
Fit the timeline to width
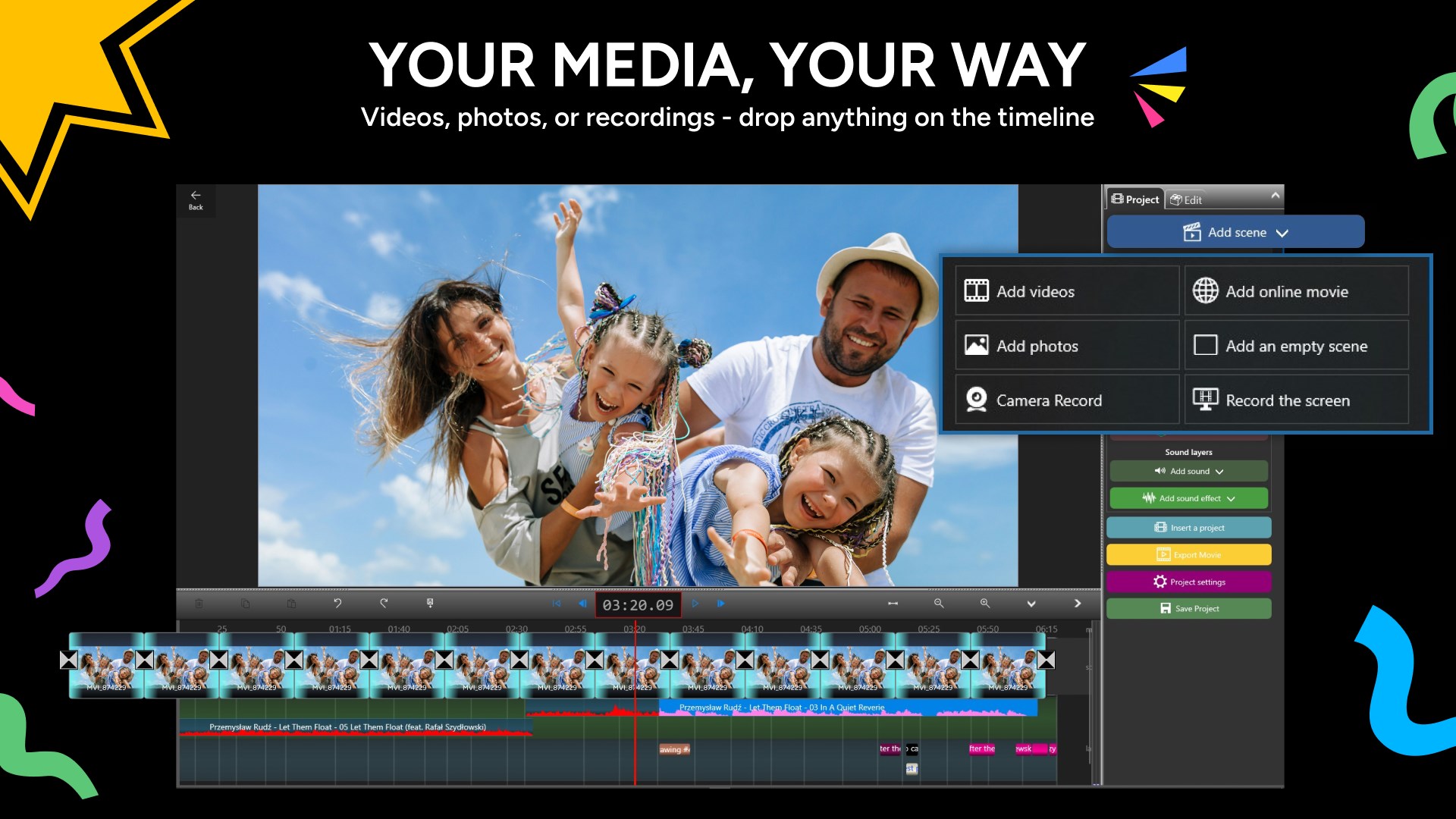click(x=893, y=604)
